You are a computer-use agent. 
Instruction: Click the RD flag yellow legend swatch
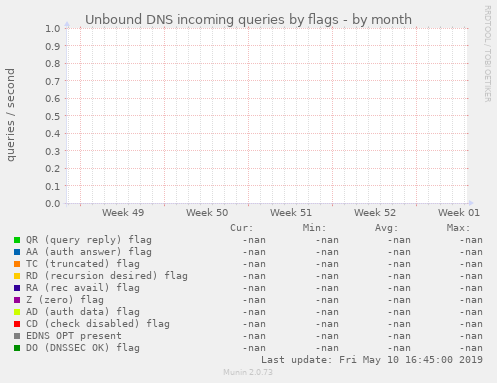click(17, 276)
